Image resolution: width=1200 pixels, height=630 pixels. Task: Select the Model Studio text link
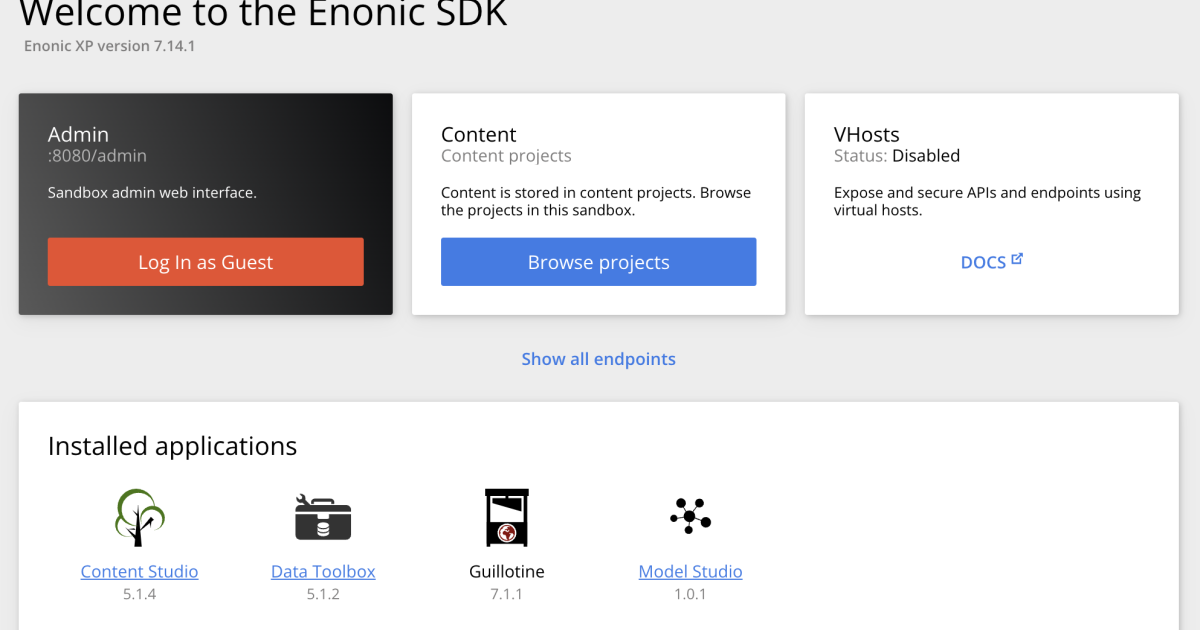(690, 571)
